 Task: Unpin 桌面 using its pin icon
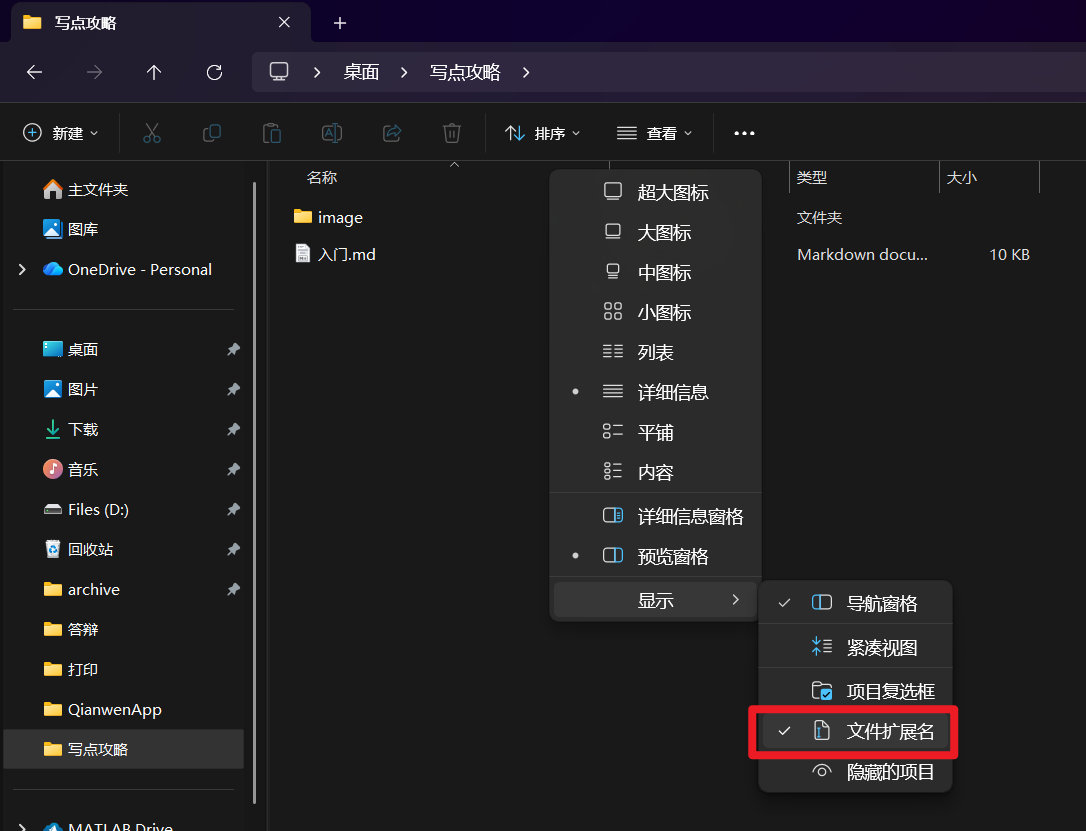tap(233, 350)
